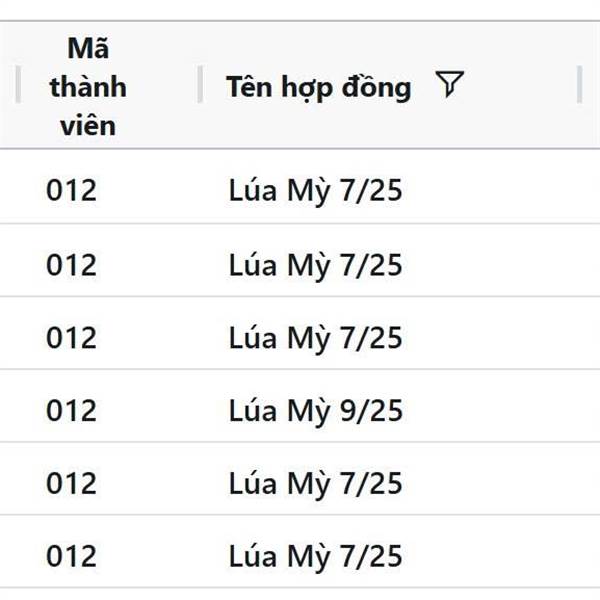Click empty header space right of the filter icon

coord(520,84)
